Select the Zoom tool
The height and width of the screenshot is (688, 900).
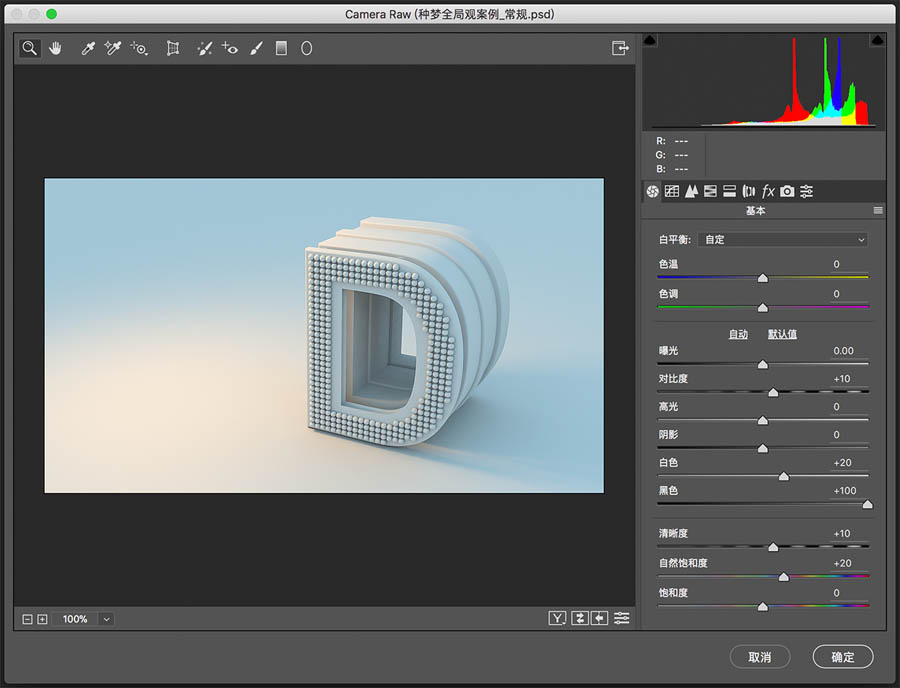[29, 48]
